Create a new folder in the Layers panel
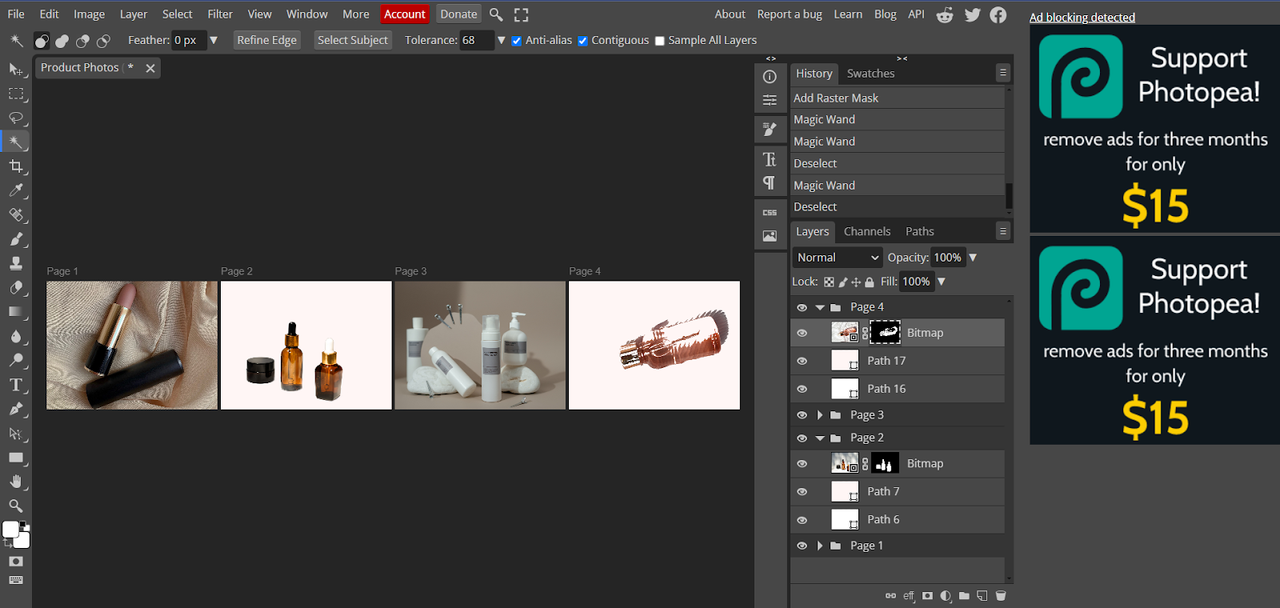Screen dimensions: 1280x608 tap(964, 596)
